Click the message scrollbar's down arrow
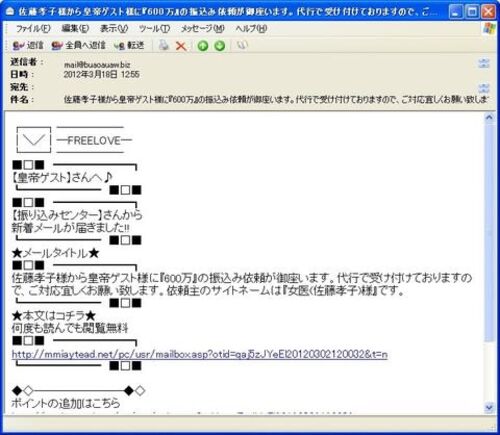This screenshot has height=435, width=500. (489, 408)
